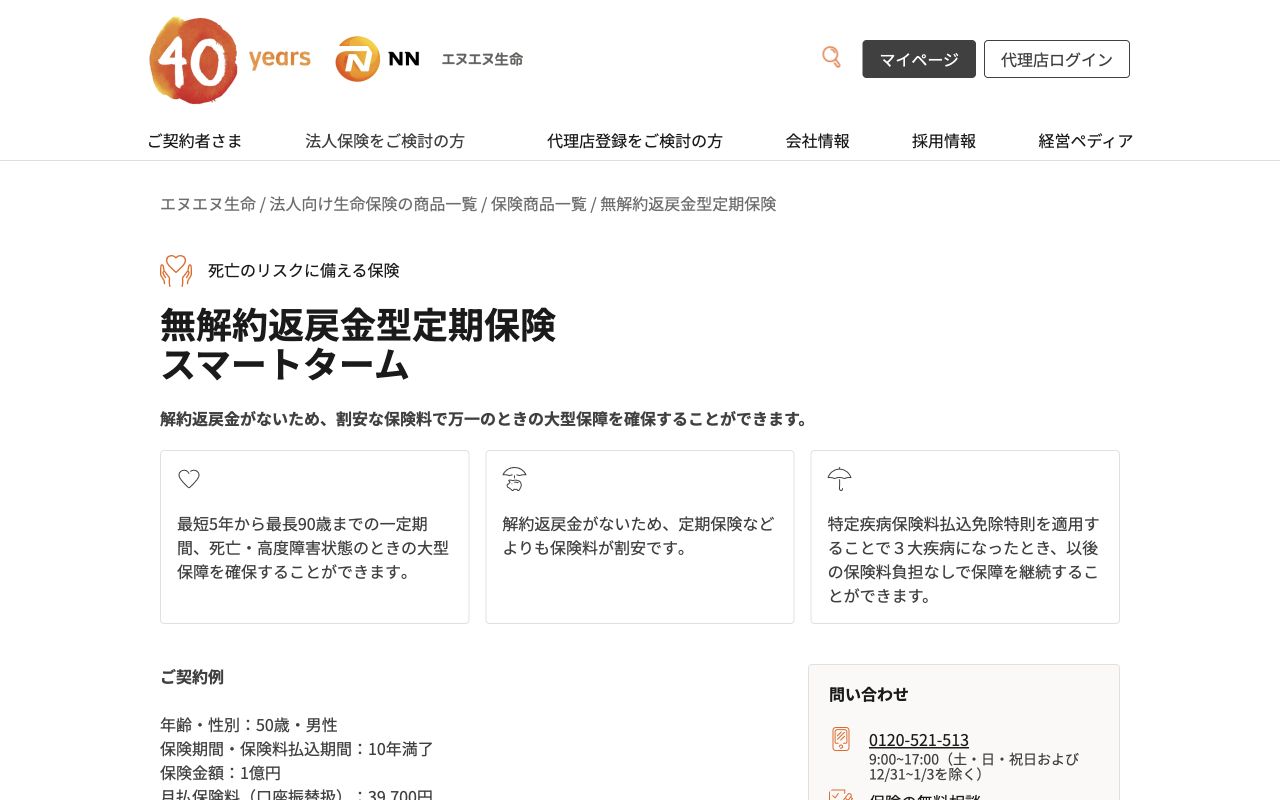
Task: Click 無解約返戻金型定期保険 breadcrumb item
Action: click(x=688, y=204)
